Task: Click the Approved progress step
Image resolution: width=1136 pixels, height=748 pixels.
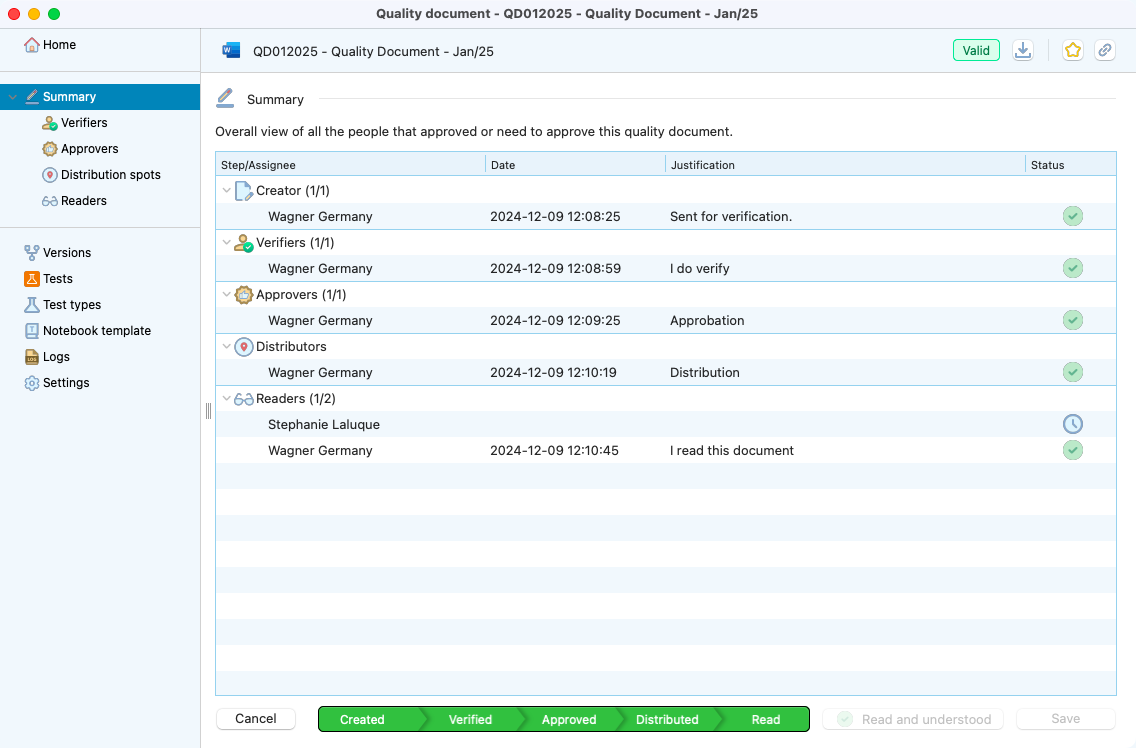Action: point(569,720)
